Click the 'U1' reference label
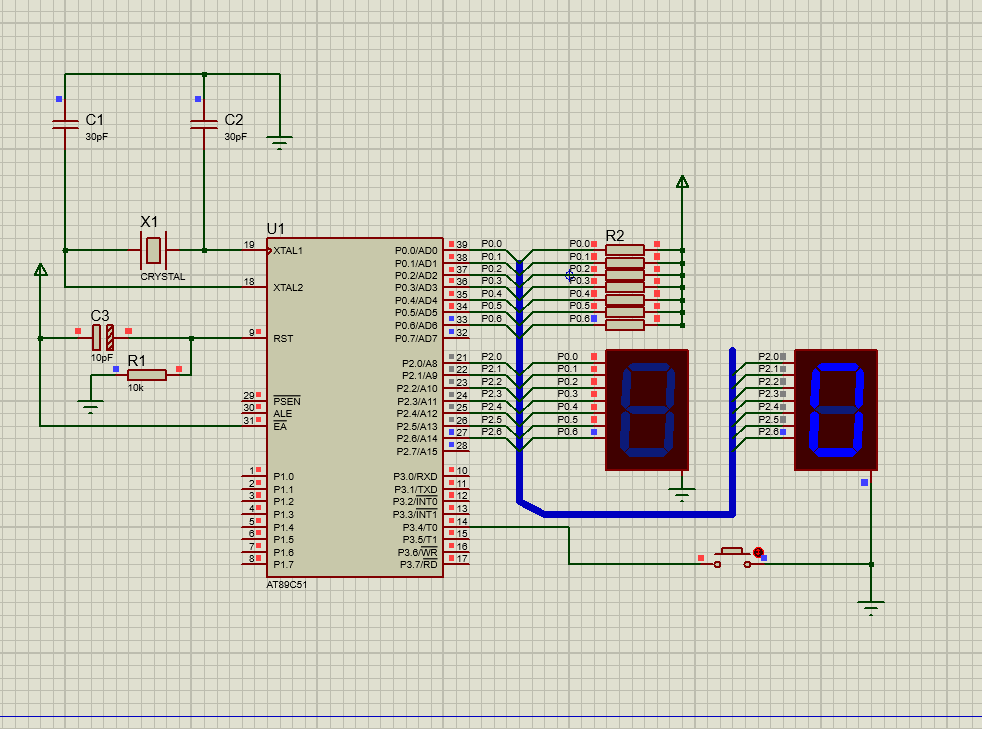The image size is (982, 729). 276,229
